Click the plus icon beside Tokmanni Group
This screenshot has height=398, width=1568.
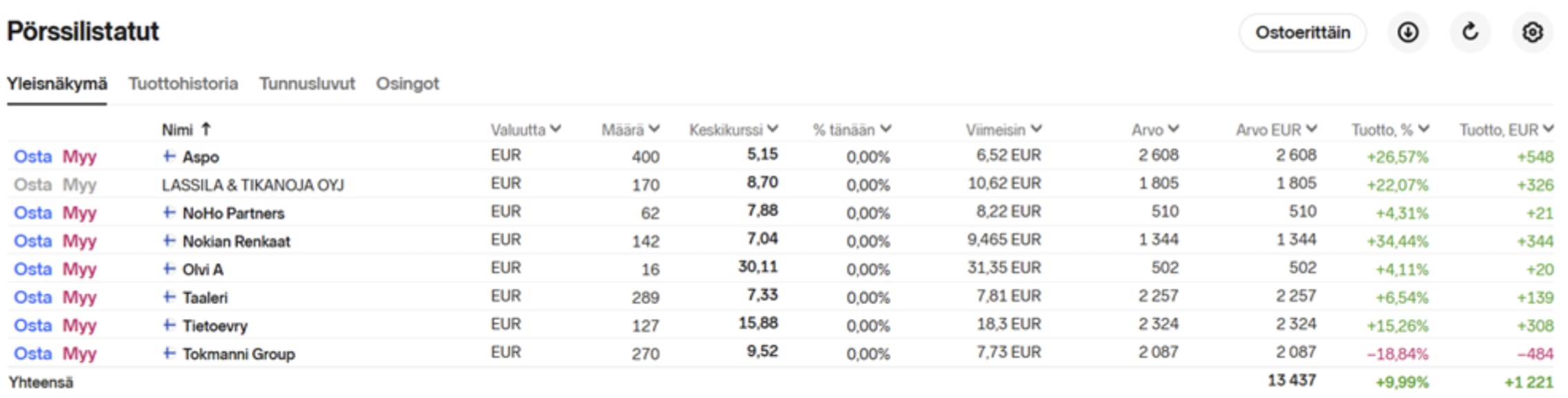pyautogui.click(x=169, y=354)
